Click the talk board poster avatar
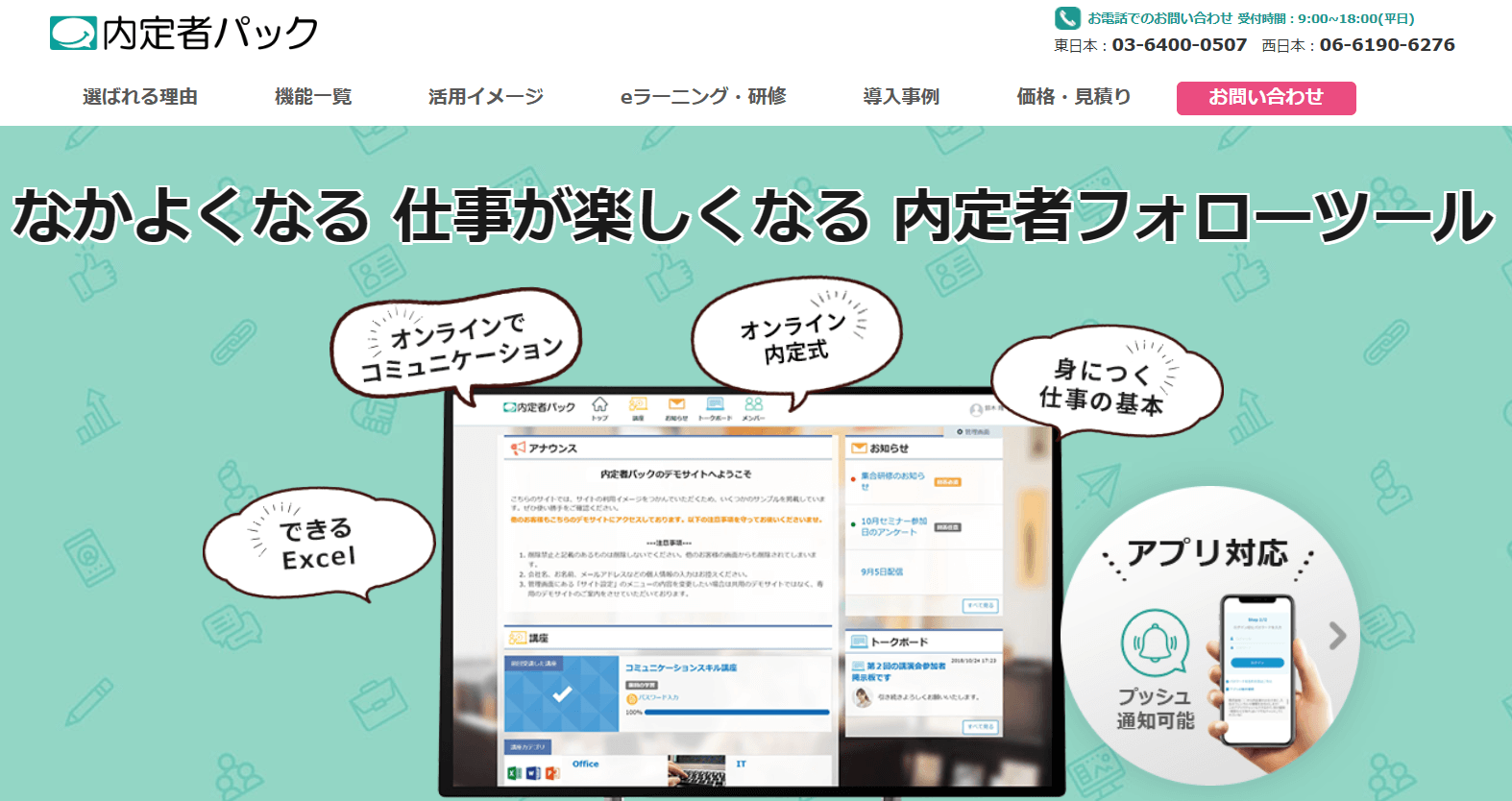This screenshot has height=801, width=1512. [863, 697]
